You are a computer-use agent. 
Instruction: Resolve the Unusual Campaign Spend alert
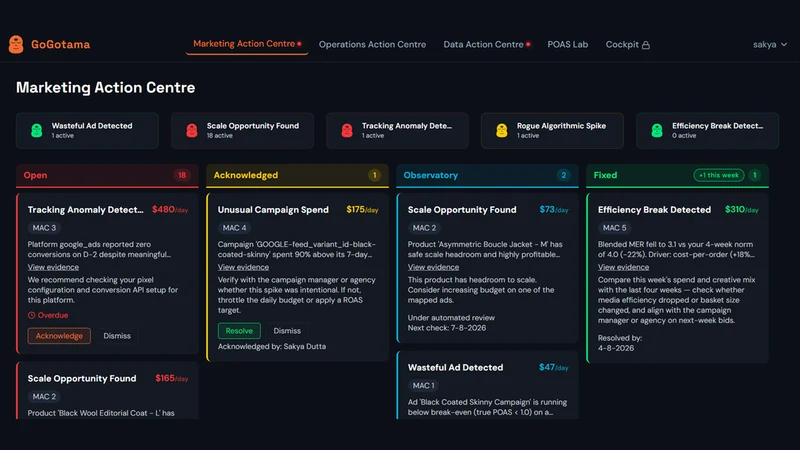239,331
